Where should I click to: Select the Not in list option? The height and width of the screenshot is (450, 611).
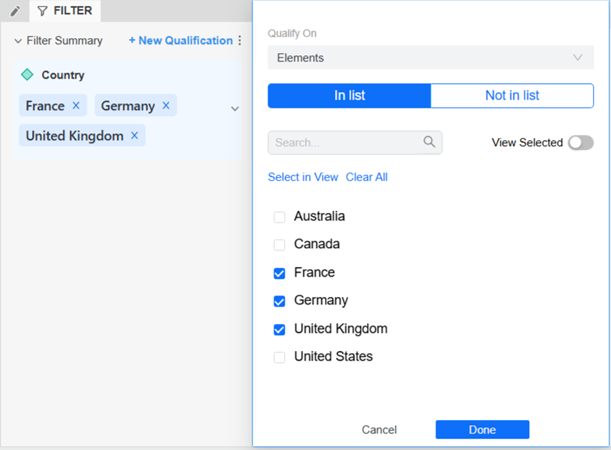(x=512, y=95)
